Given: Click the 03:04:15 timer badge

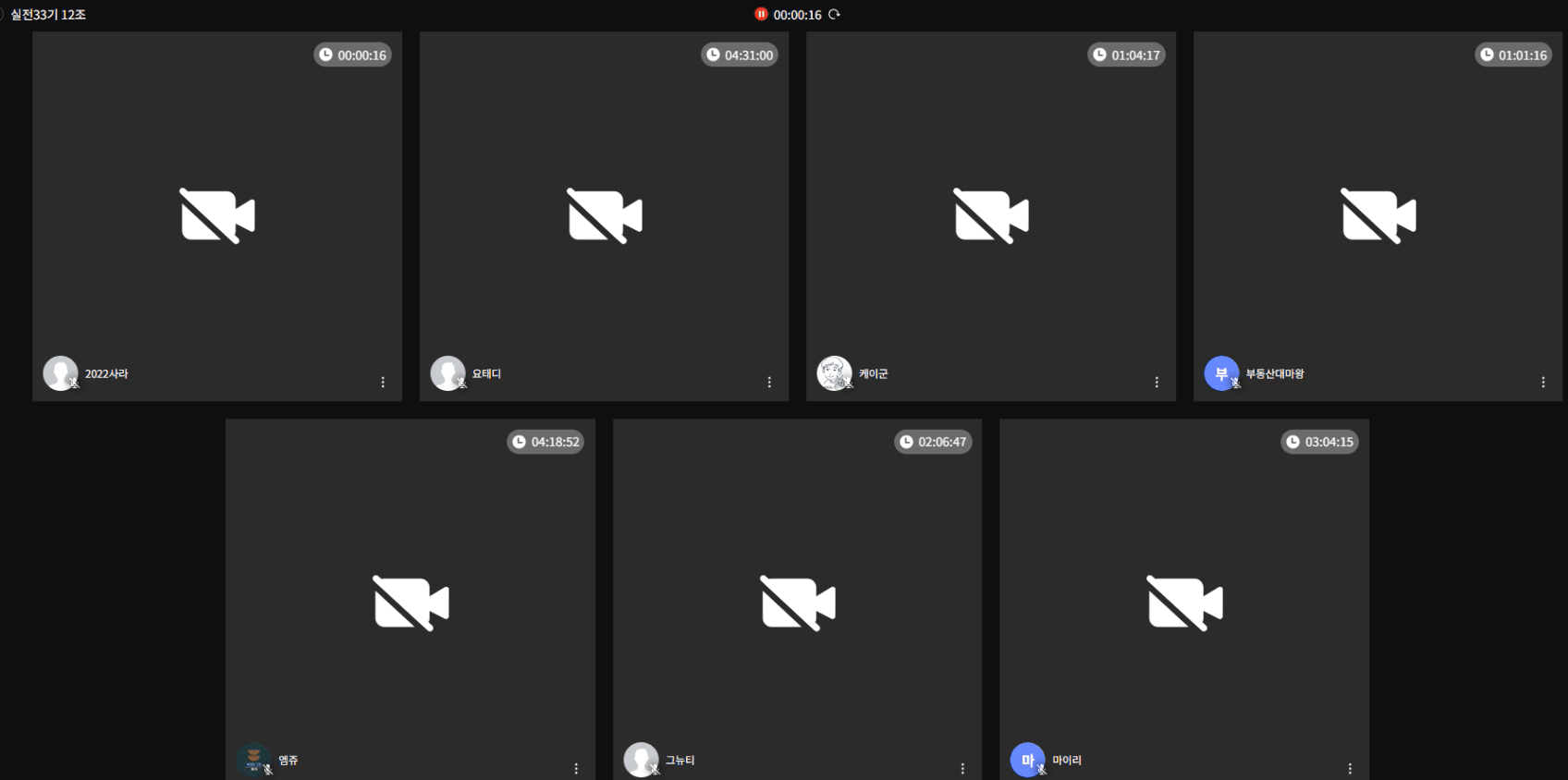Looking at the screenshot, I should (x=1319, y=442).
